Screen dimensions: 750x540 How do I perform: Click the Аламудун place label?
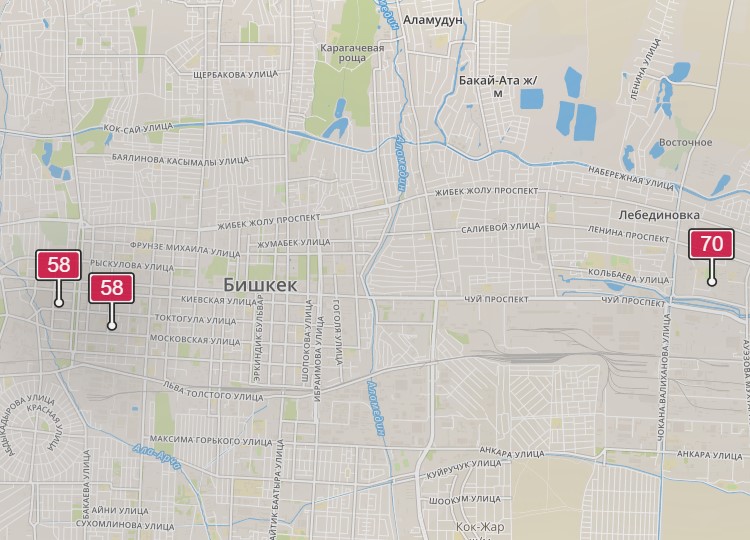coord(433,20)
